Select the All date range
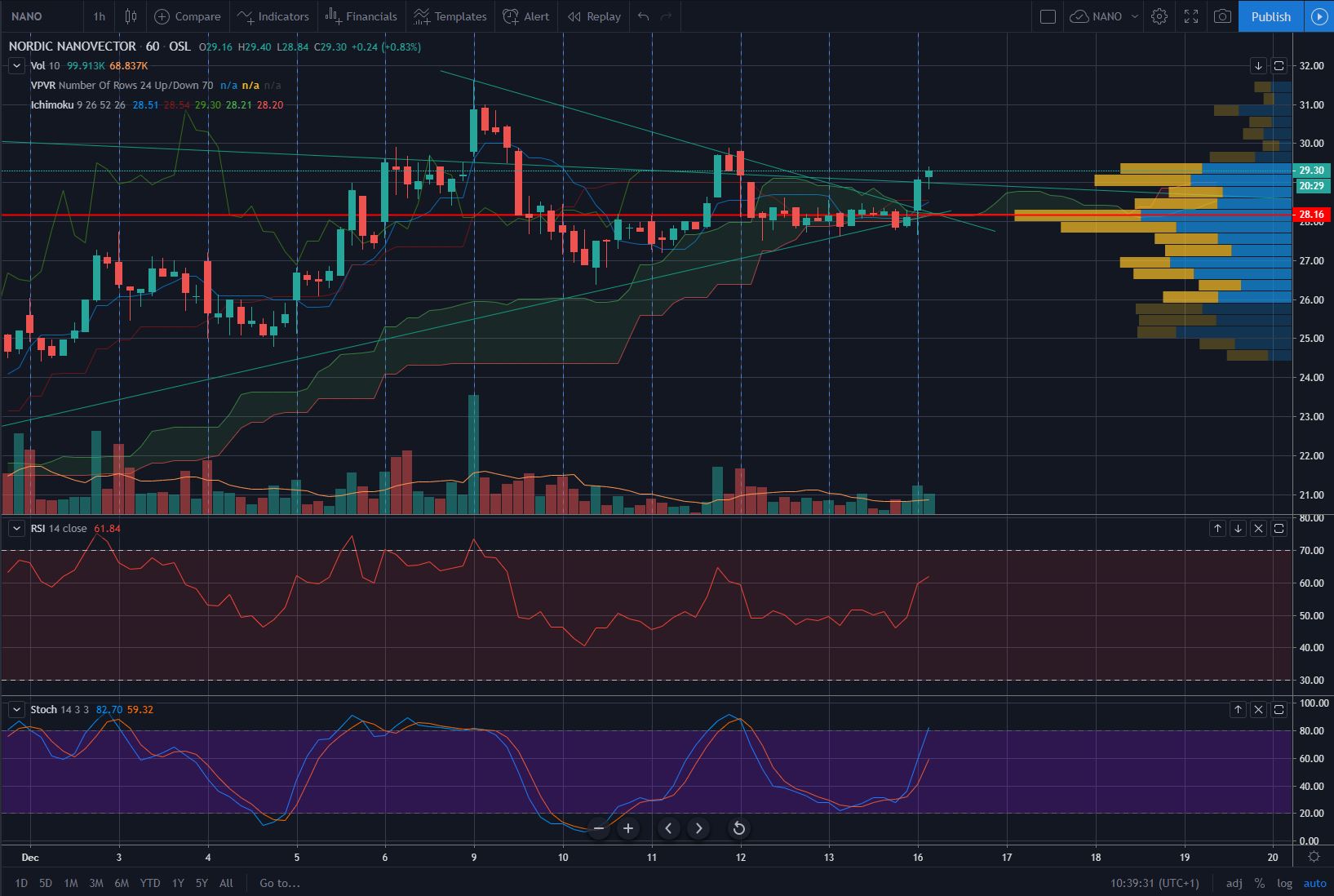 pyautogui.click(x=226, y=883)
